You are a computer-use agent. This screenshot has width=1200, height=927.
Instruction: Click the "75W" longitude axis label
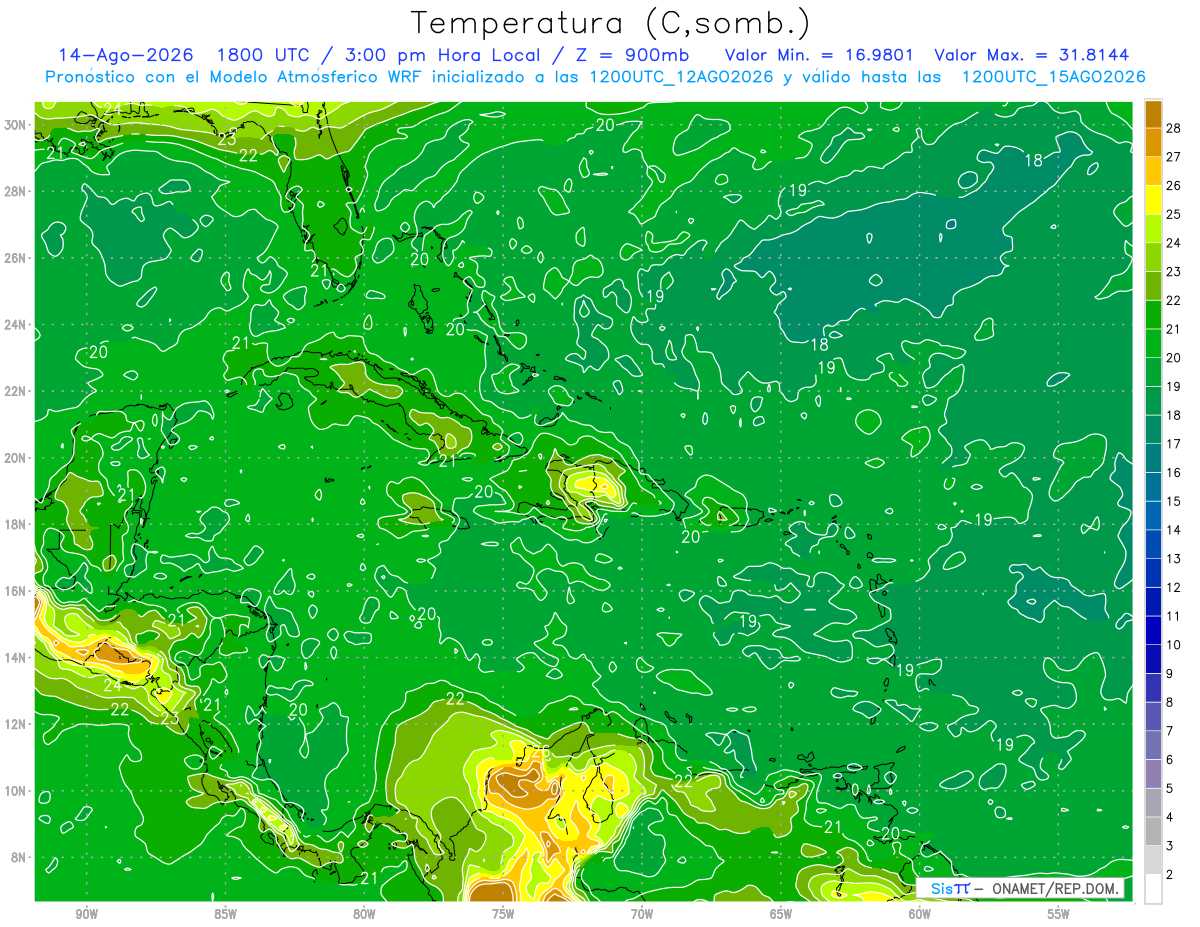click(503, 914)
